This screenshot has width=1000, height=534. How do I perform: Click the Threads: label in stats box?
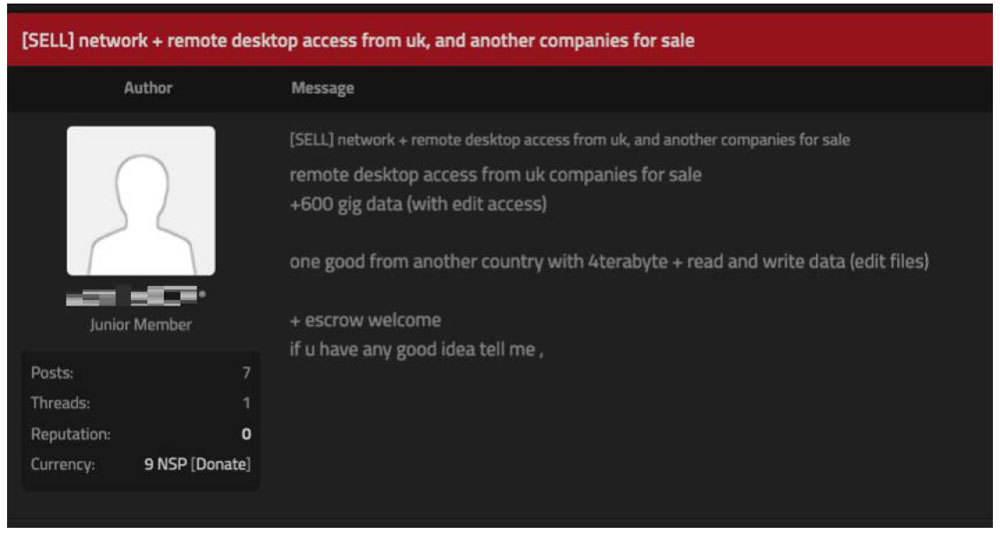point(59,403)
